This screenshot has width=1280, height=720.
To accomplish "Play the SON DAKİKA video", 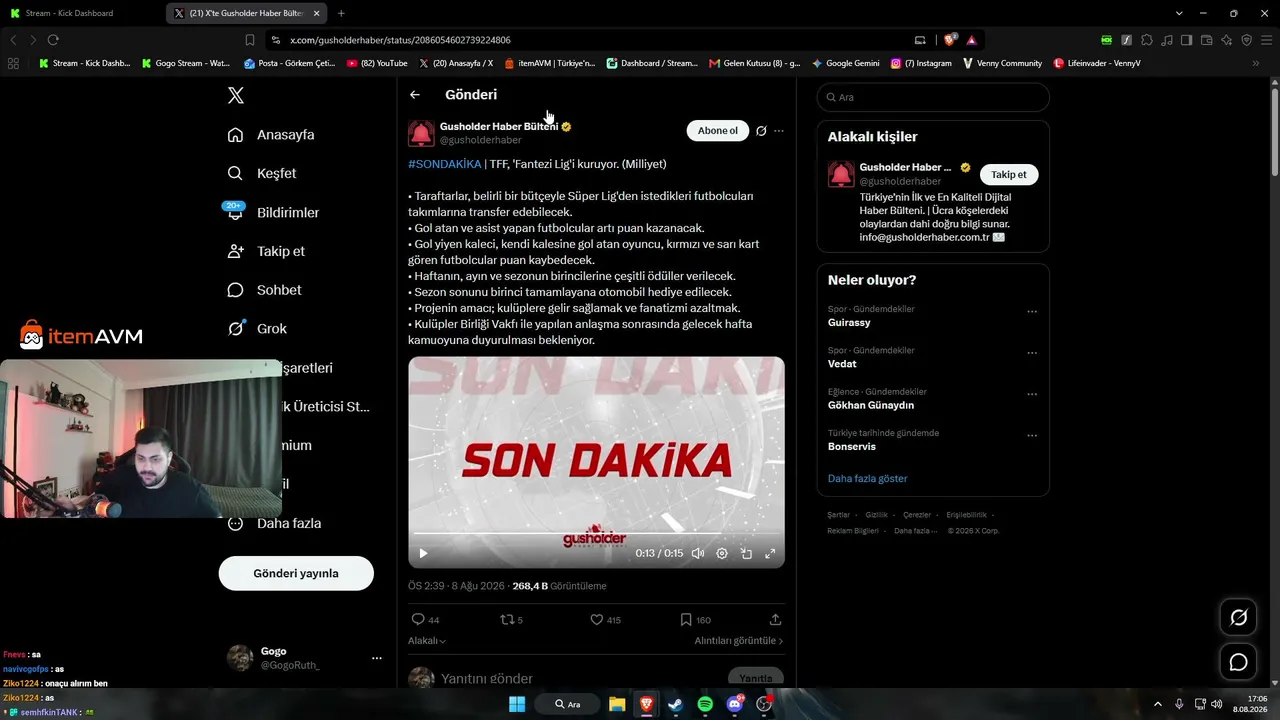I will [423, 553].
